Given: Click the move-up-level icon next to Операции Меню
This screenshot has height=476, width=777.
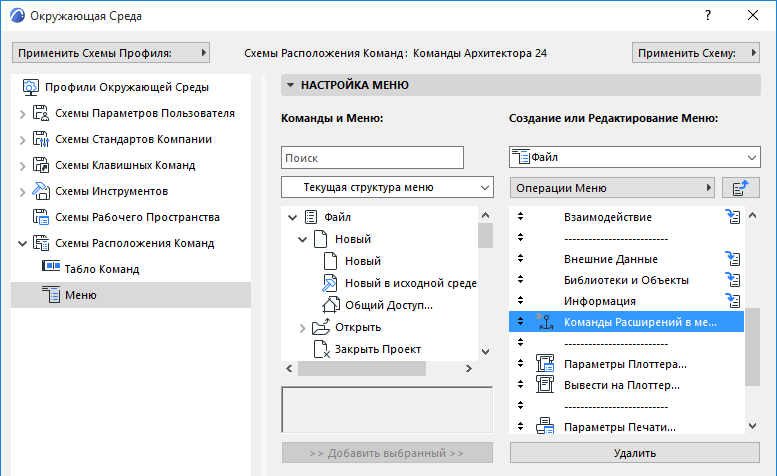Looking at the screenshot, I should [741, 187].
